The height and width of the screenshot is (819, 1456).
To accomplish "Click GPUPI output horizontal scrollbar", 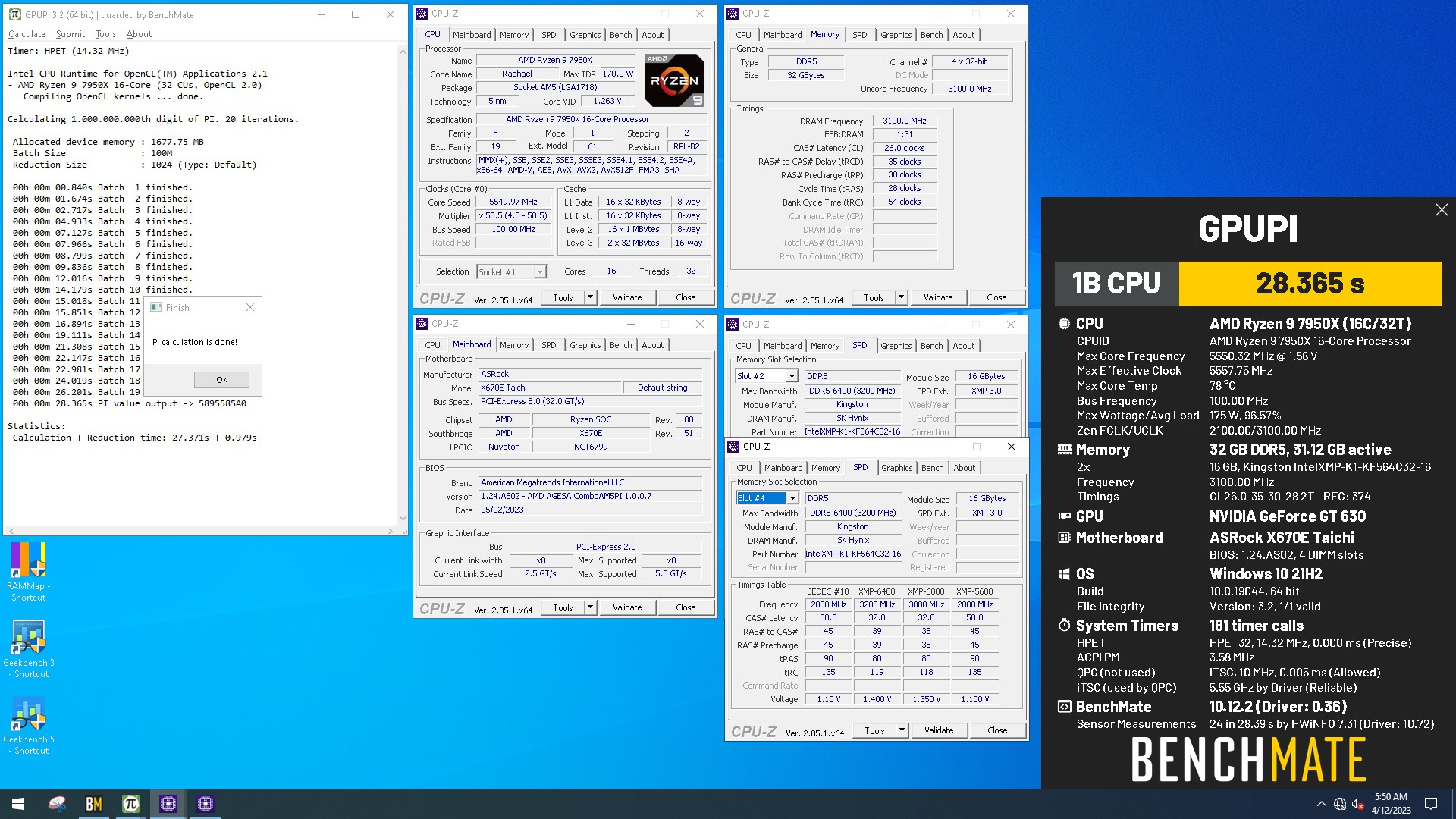I will [x=200, y=531].
